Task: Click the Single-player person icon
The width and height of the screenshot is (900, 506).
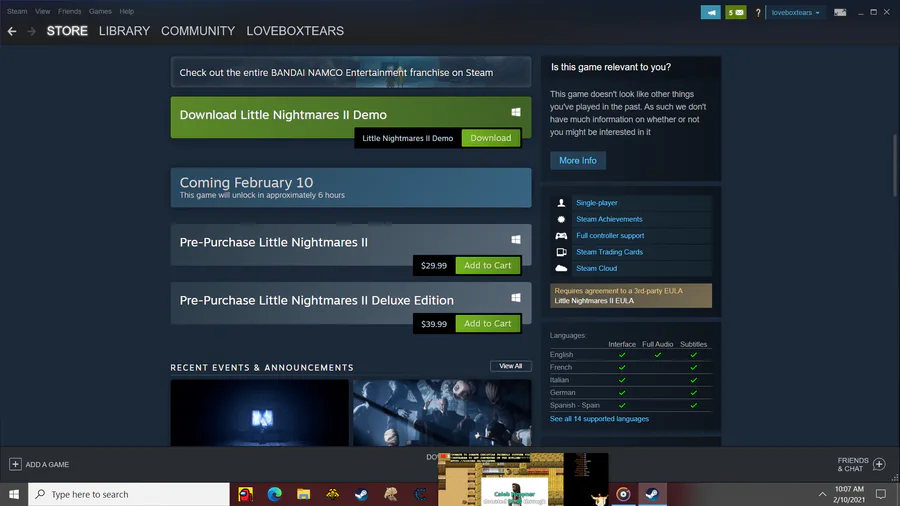Action: (561, 203)
